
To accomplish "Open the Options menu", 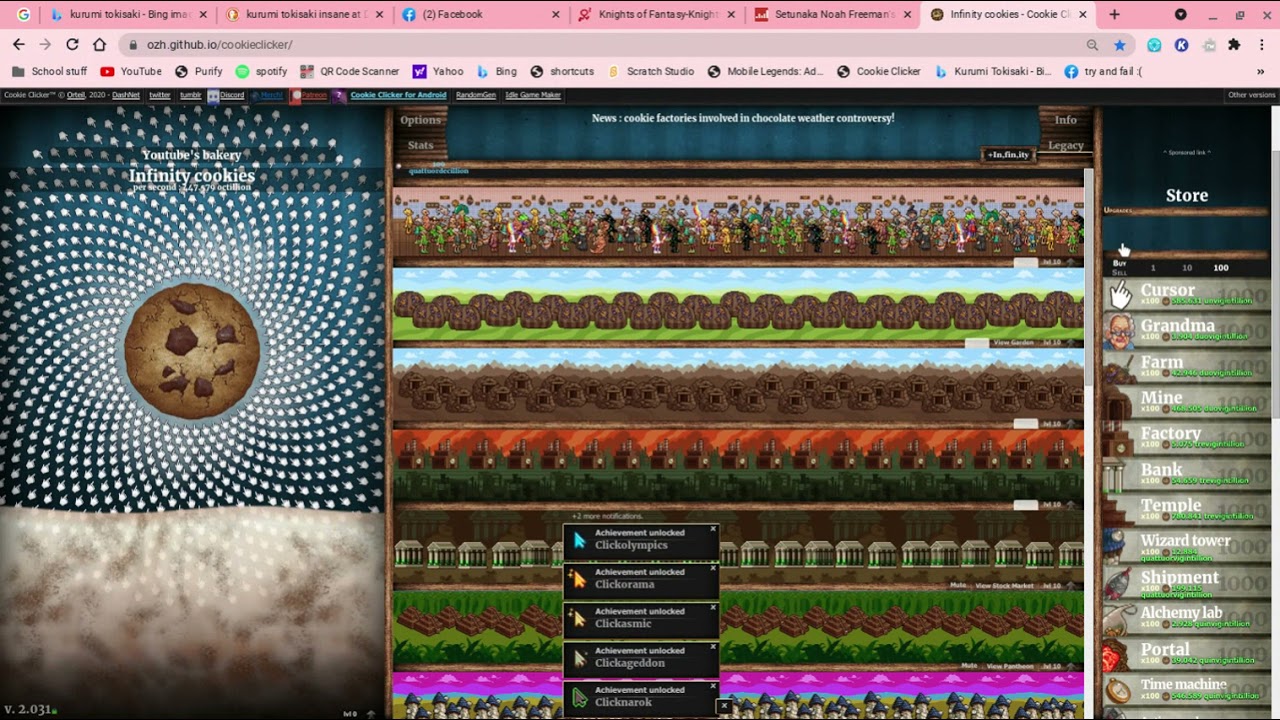I will point(421,120).
